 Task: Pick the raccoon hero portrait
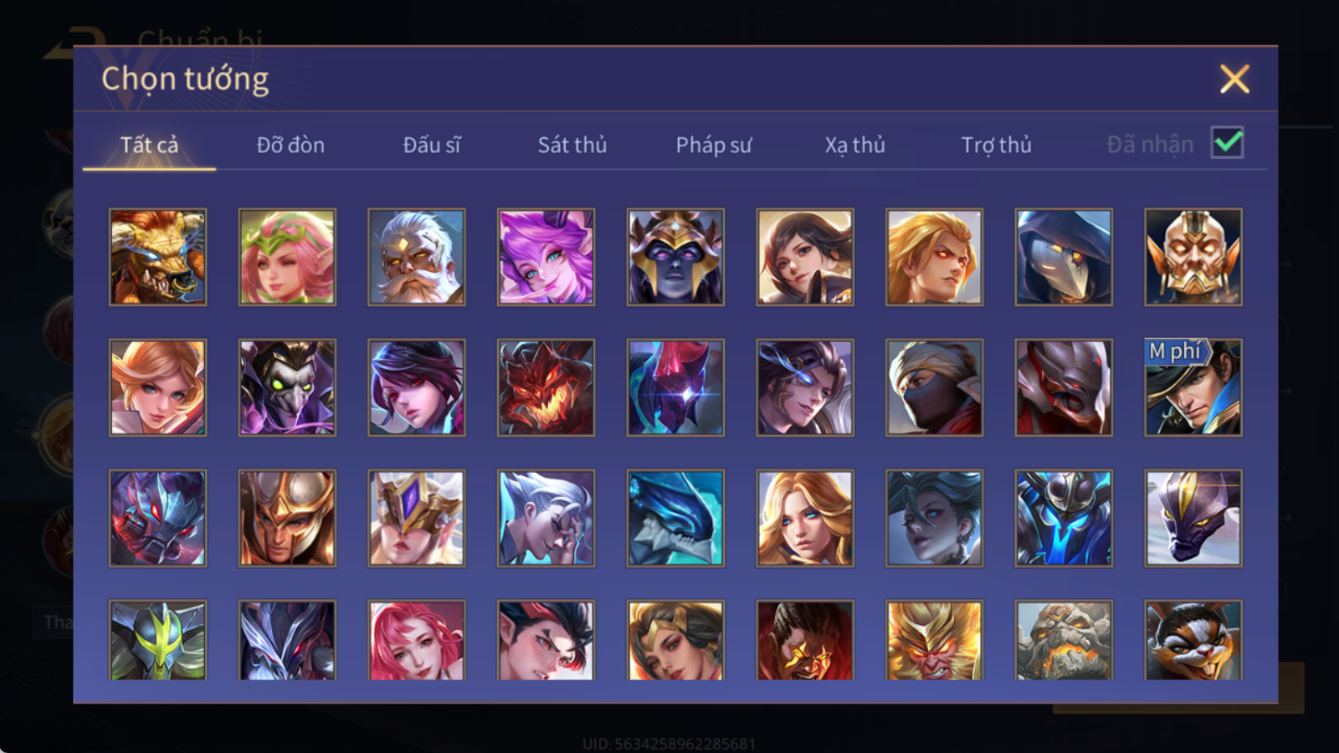click(1194, 640)
